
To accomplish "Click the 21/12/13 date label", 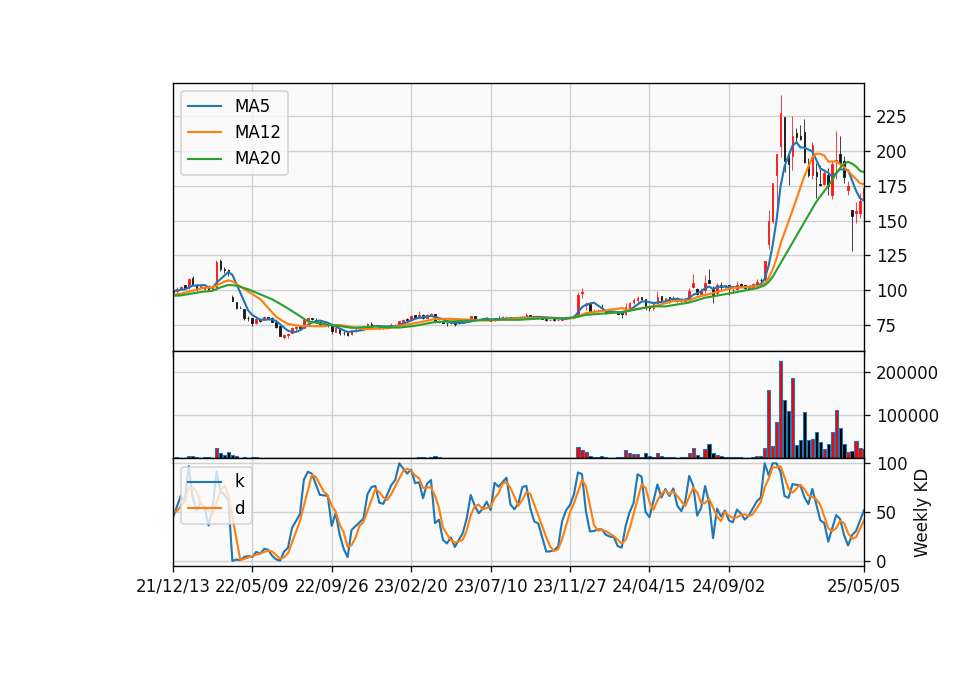I will pyautogui.click(x=173, y=587).
